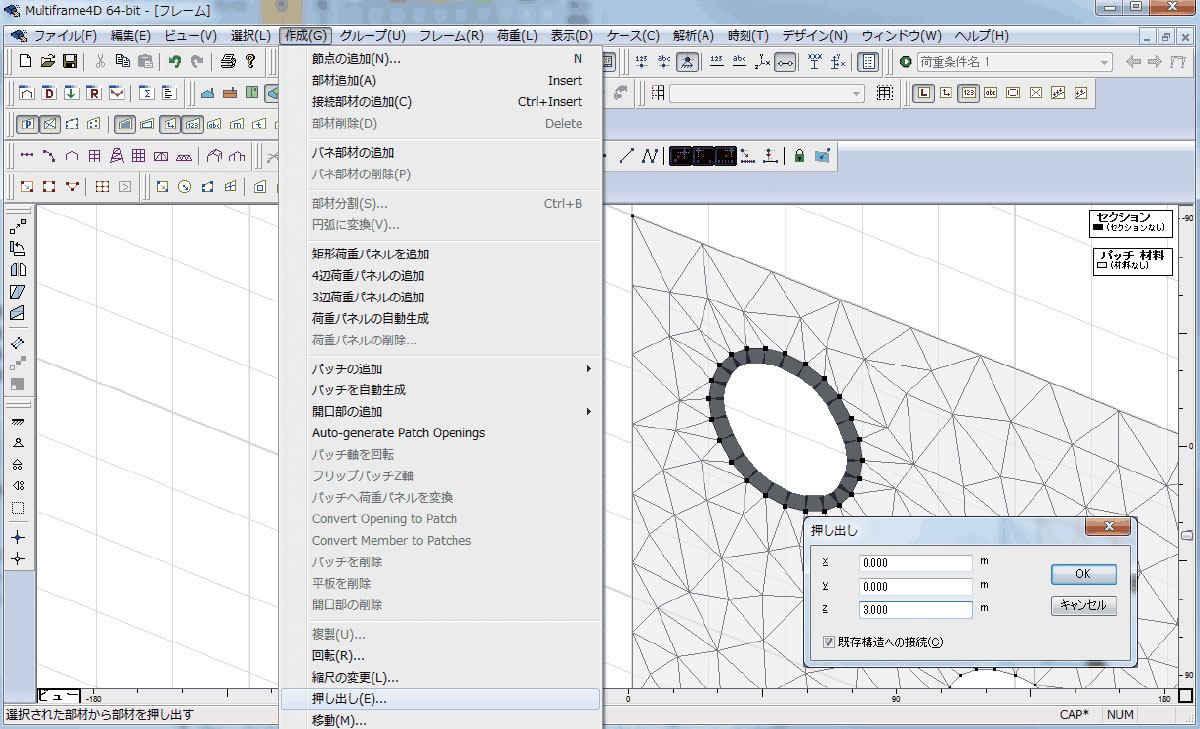
Task: Click the green padlock lock icon
Action: (799, 156)
